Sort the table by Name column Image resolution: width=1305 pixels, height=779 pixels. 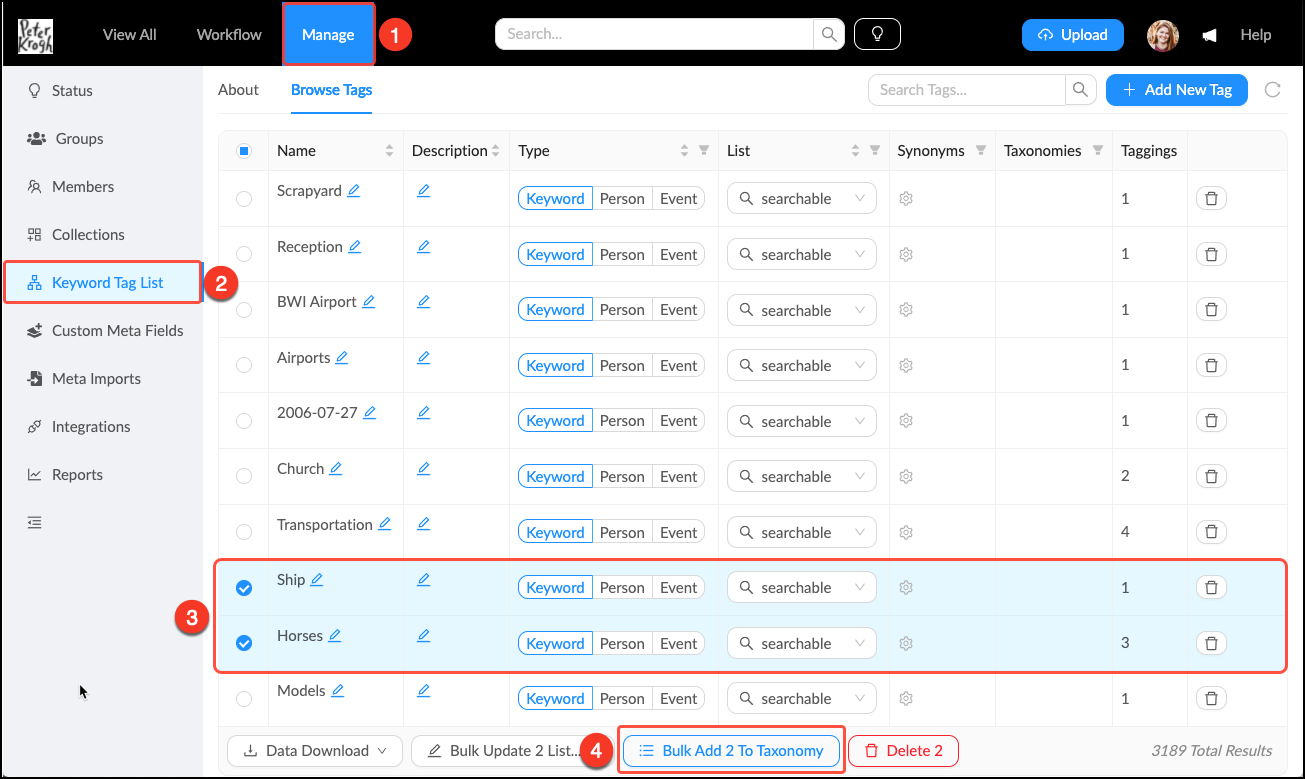pos(389,151)
